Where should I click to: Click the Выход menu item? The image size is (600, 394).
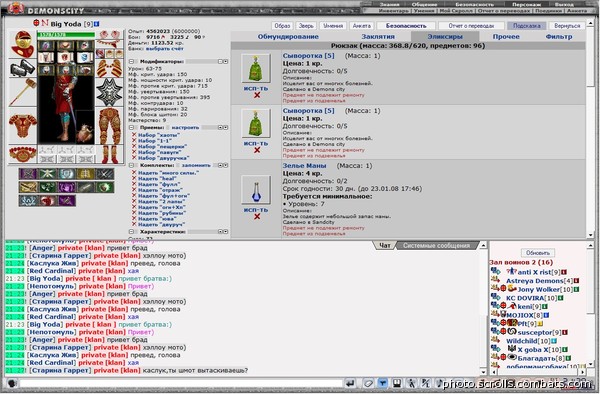[x=564, y=4]
